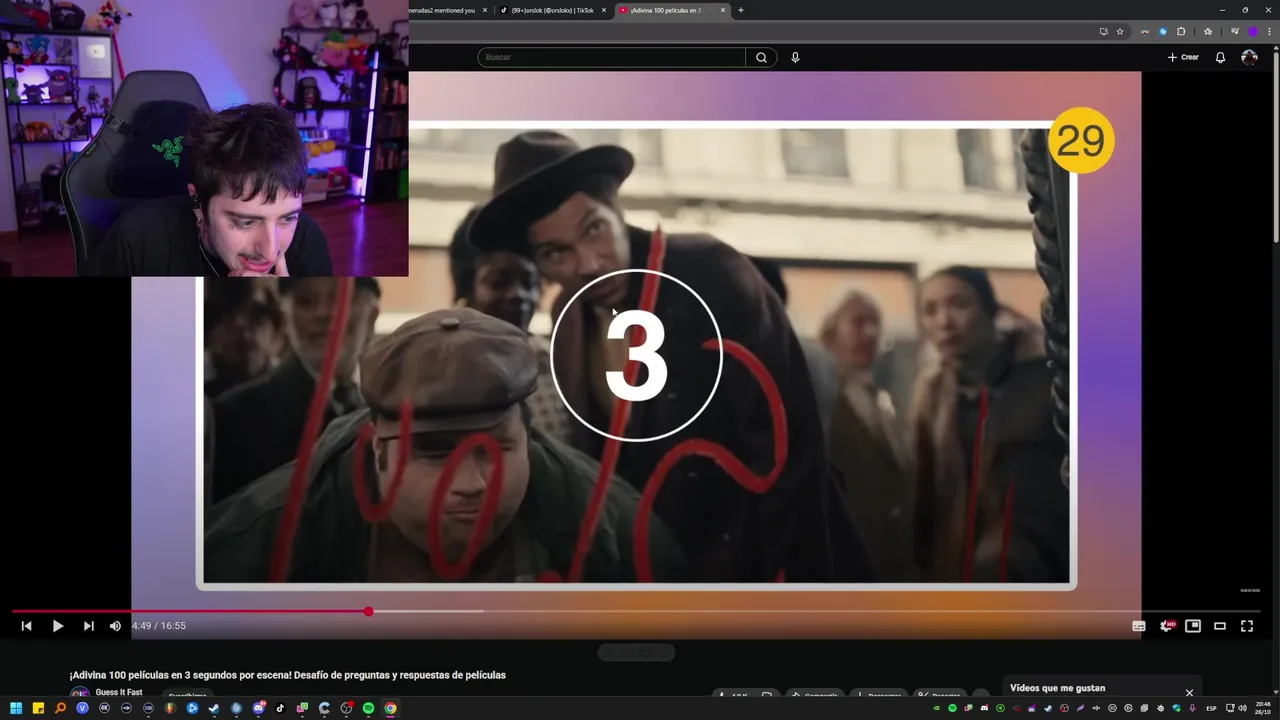Click the video timestamp 4:49 / 16:55
The width and height of the screenshot is (1280, 720).
[158, 626]
